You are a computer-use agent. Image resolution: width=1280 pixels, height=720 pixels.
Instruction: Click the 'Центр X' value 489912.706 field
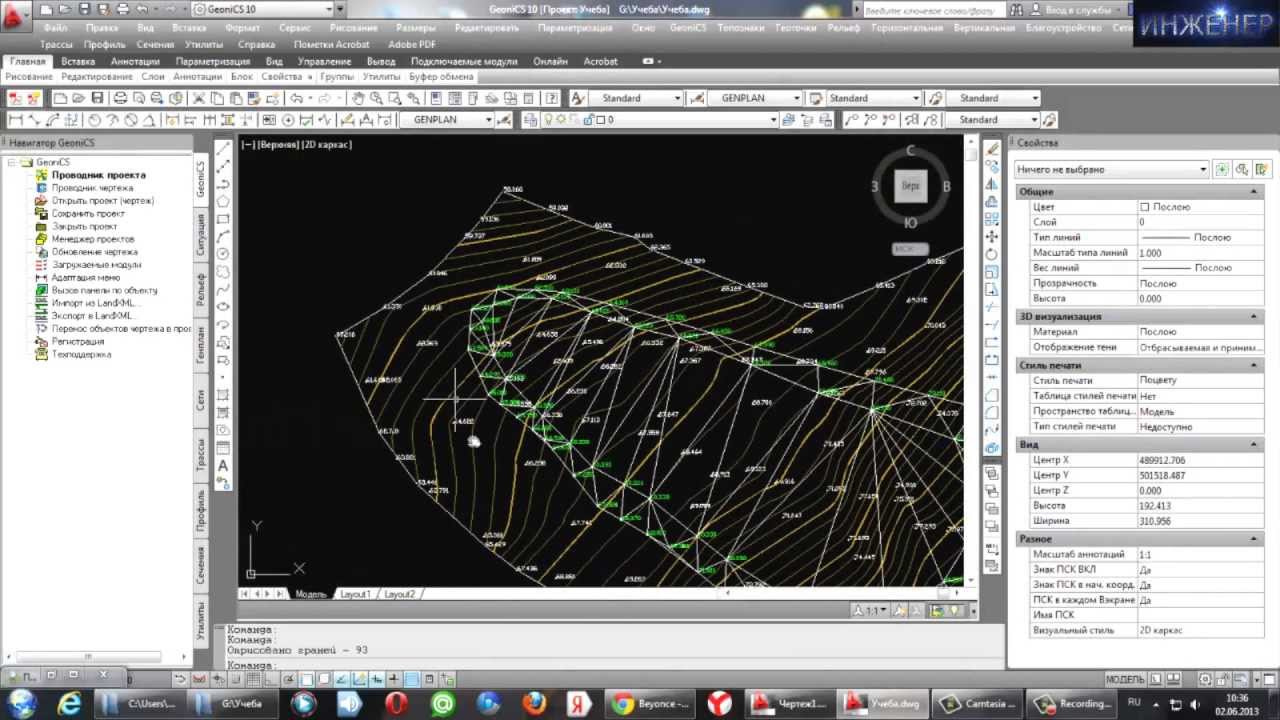click(1202, 460)
